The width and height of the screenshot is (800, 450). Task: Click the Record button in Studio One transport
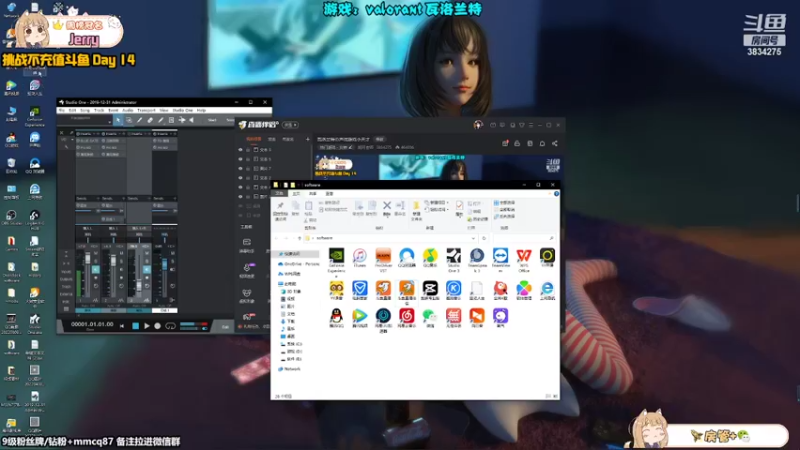[158, 326]
